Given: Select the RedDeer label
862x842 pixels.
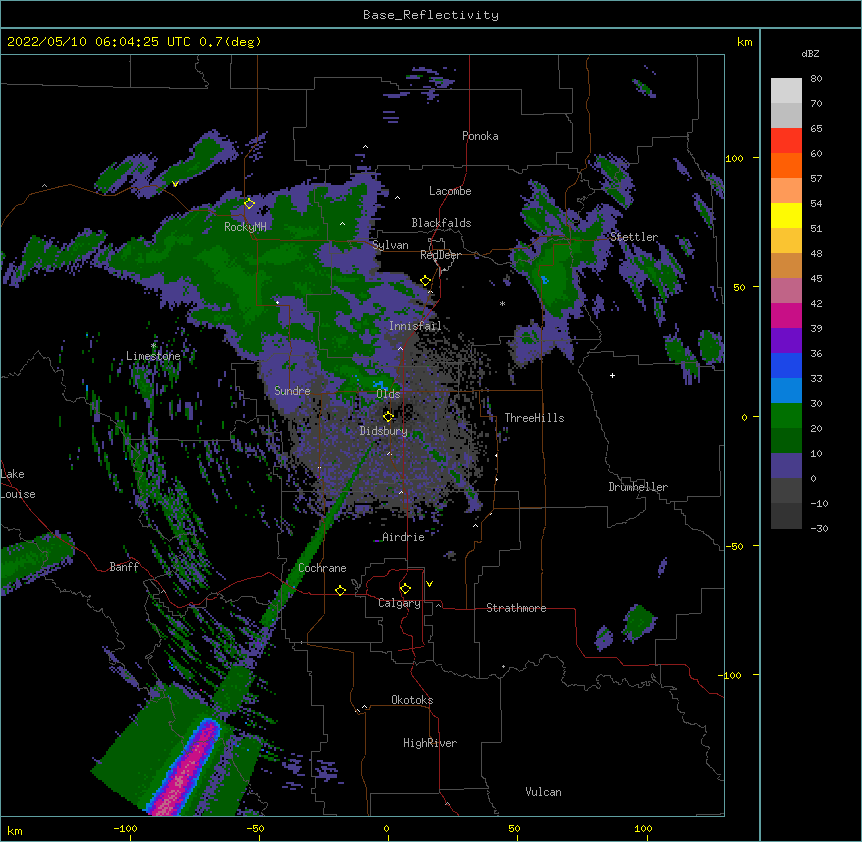Looking at the screenshot, I should 440,255.
